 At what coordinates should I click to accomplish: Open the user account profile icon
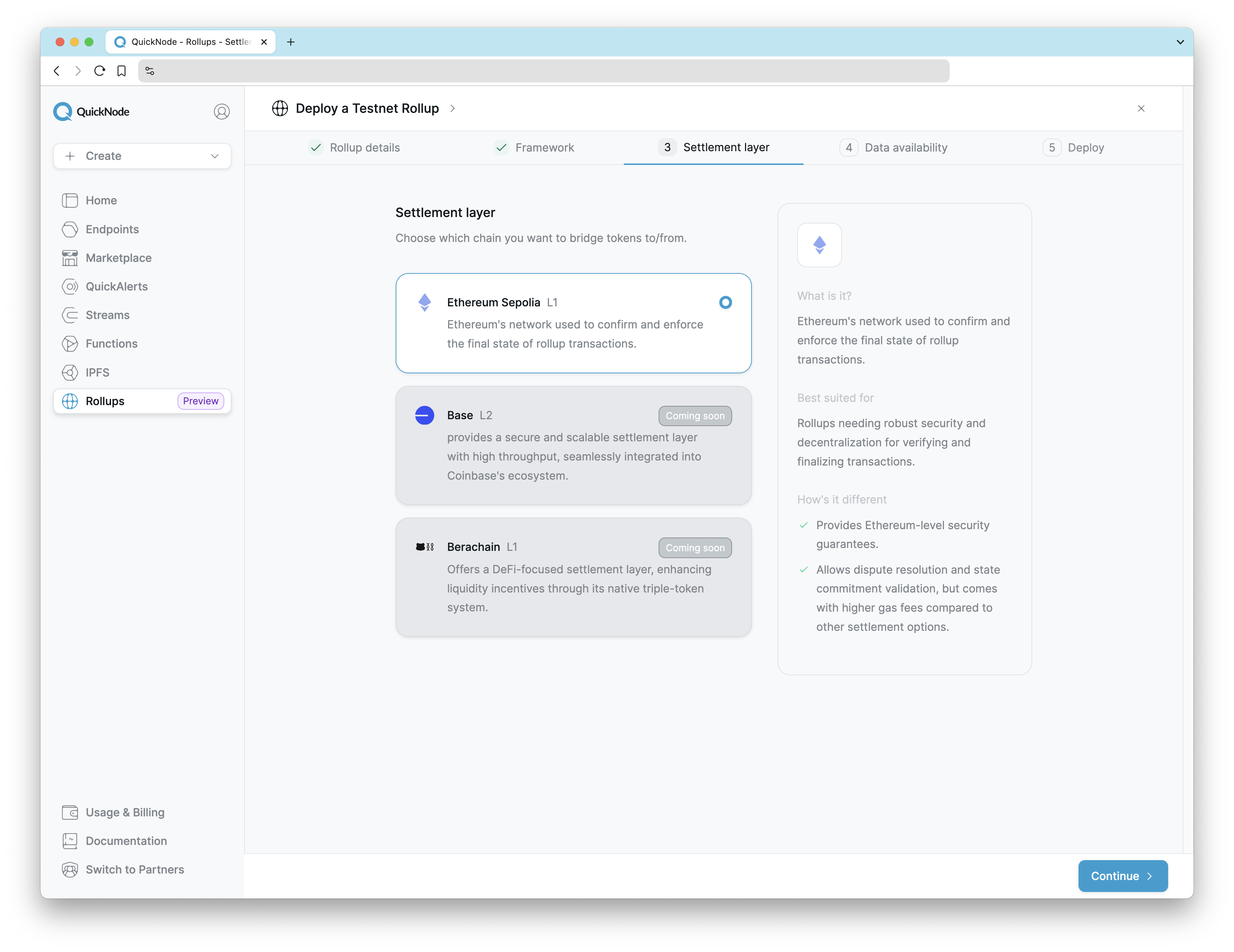point(221,111)
